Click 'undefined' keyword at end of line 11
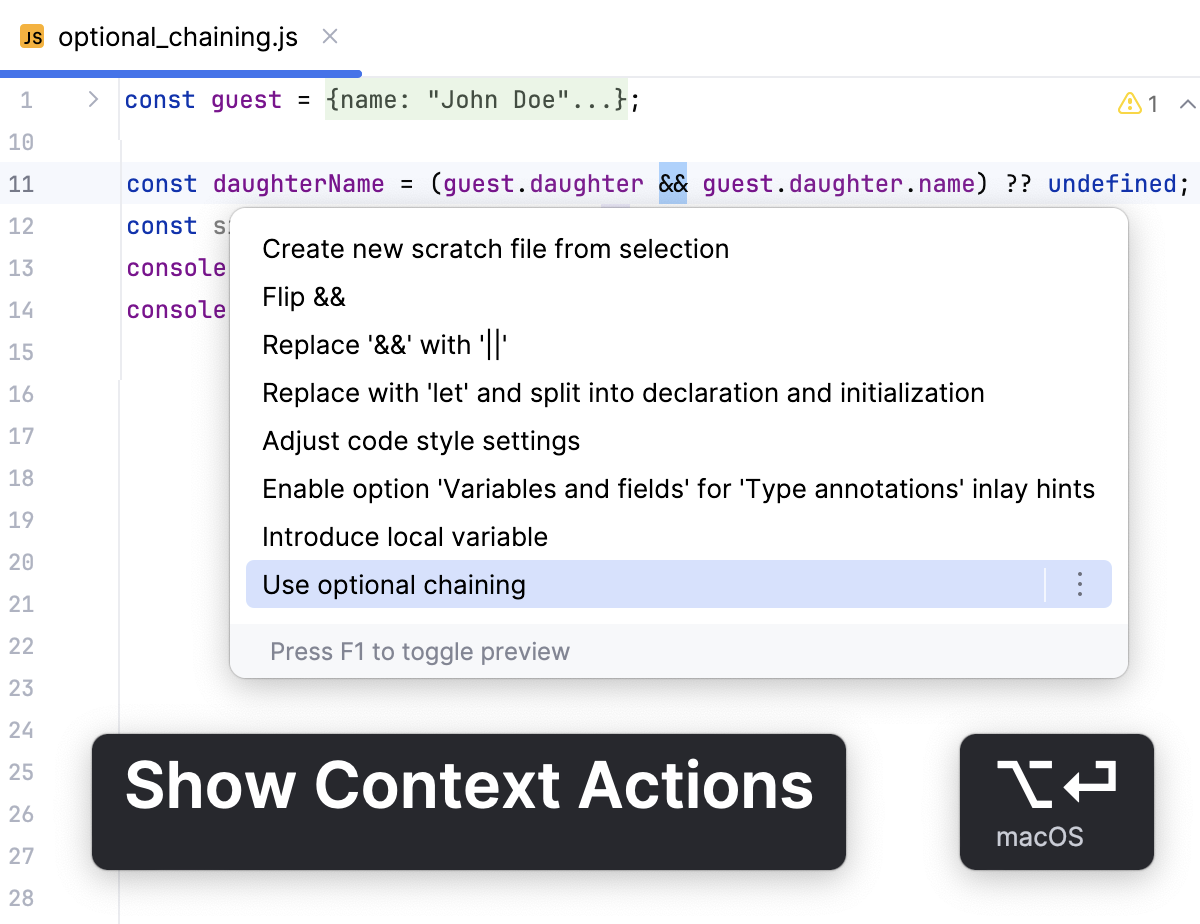This screenshot has height=924, width=1200. [1112, 183]
